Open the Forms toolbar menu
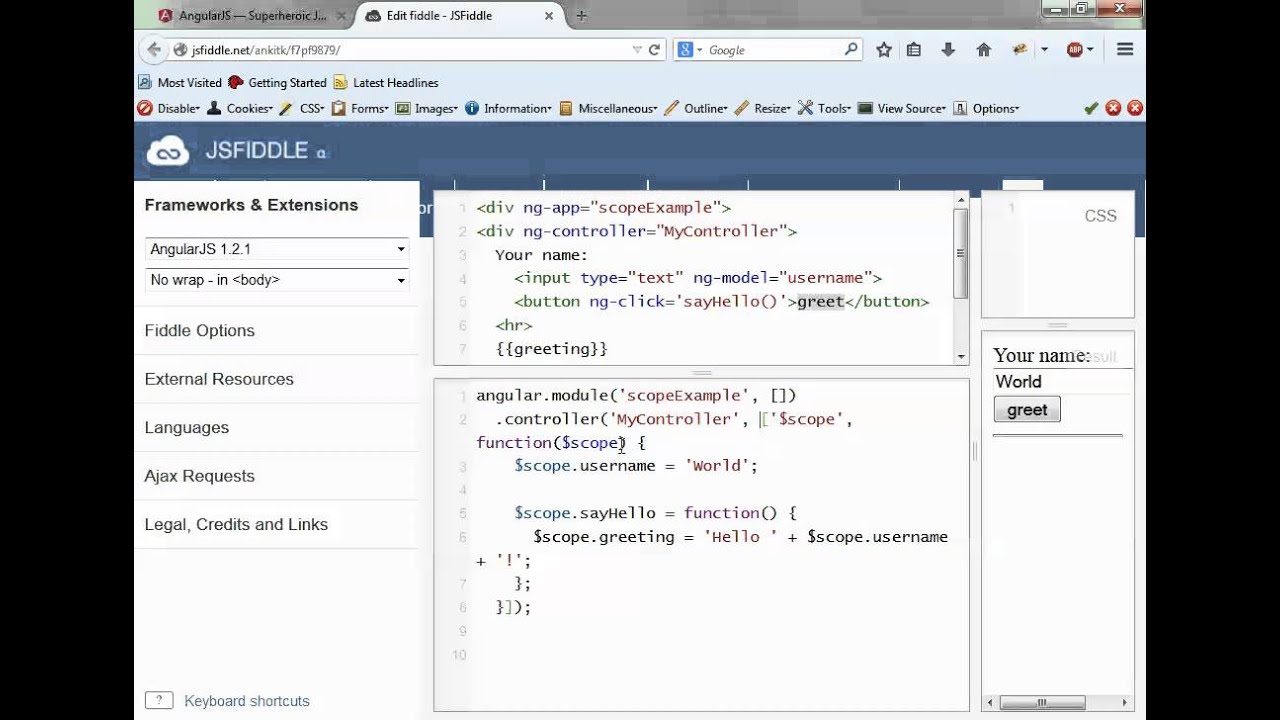The width and height of the screenshot is (1280, 720). pyautogui.click(x=360, y=108)
